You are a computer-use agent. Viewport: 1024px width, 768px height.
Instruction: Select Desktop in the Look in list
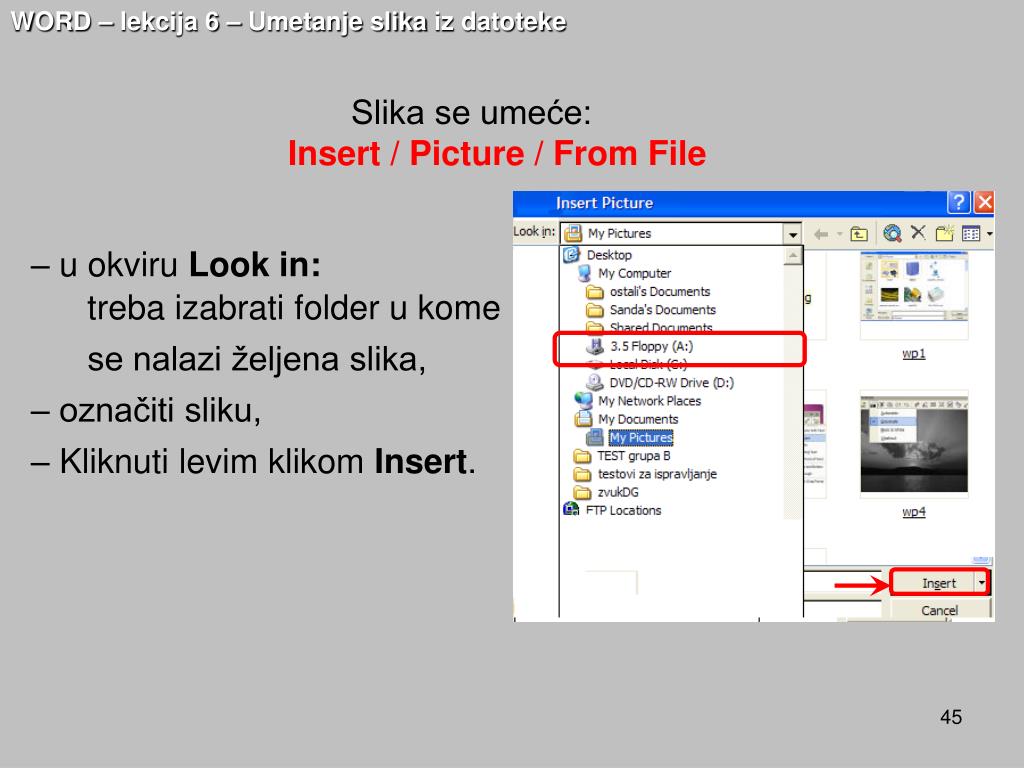pos(609,255)
